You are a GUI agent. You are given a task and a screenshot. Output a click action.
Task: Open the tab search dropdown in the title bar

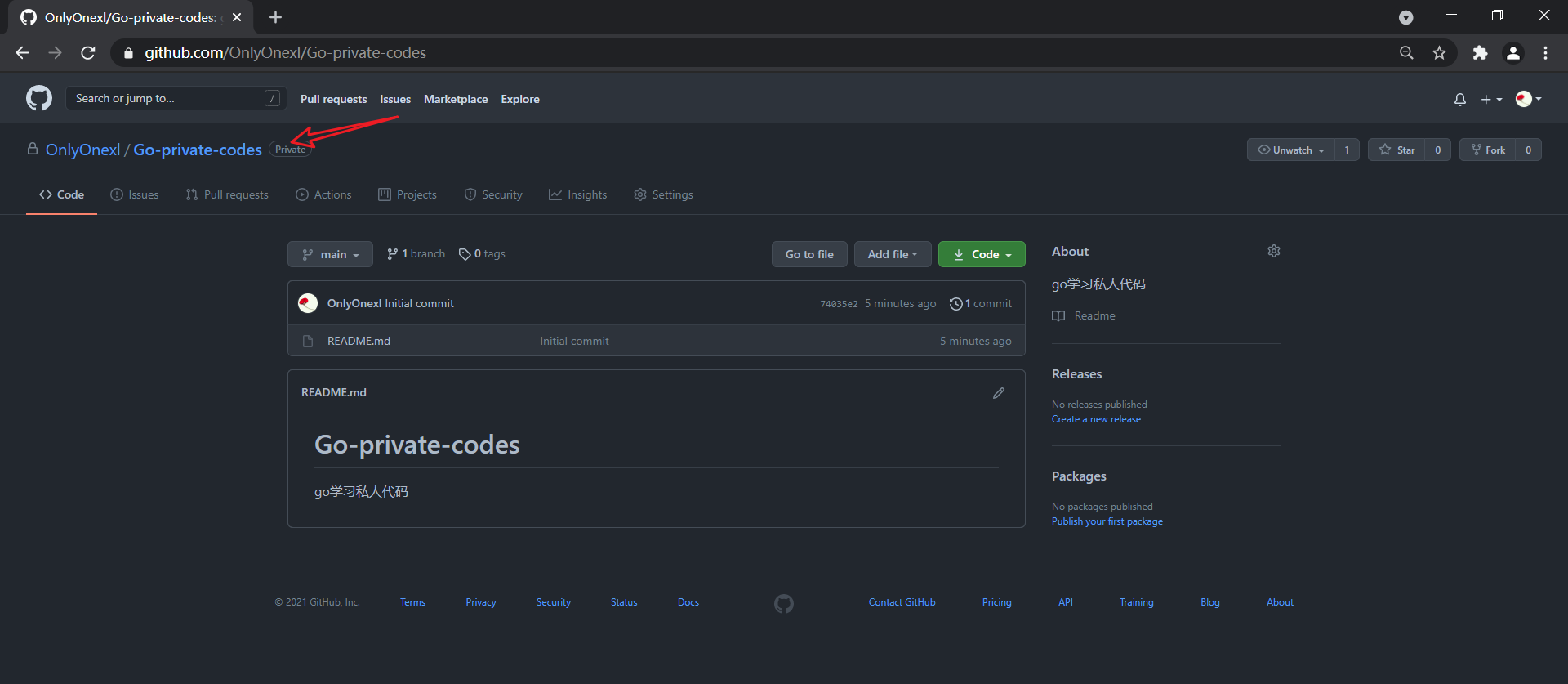pyautogui.click(x=1406, y=17)
